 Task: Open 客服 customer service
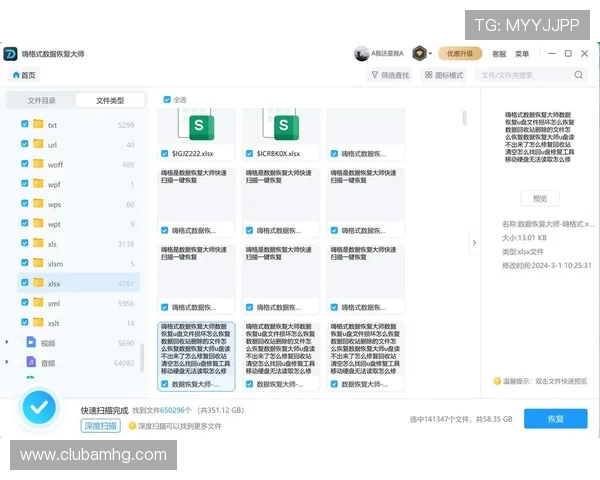click(x=499, y=54)
